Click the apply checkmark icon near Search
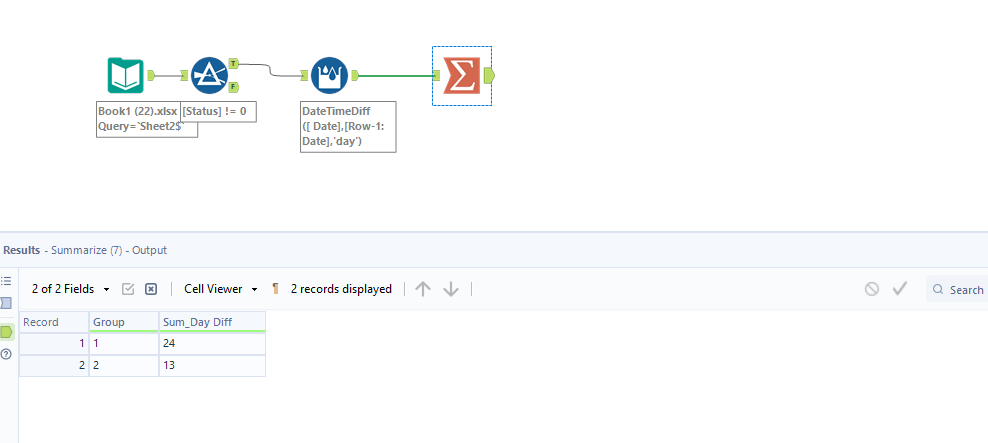 point(899,289)
